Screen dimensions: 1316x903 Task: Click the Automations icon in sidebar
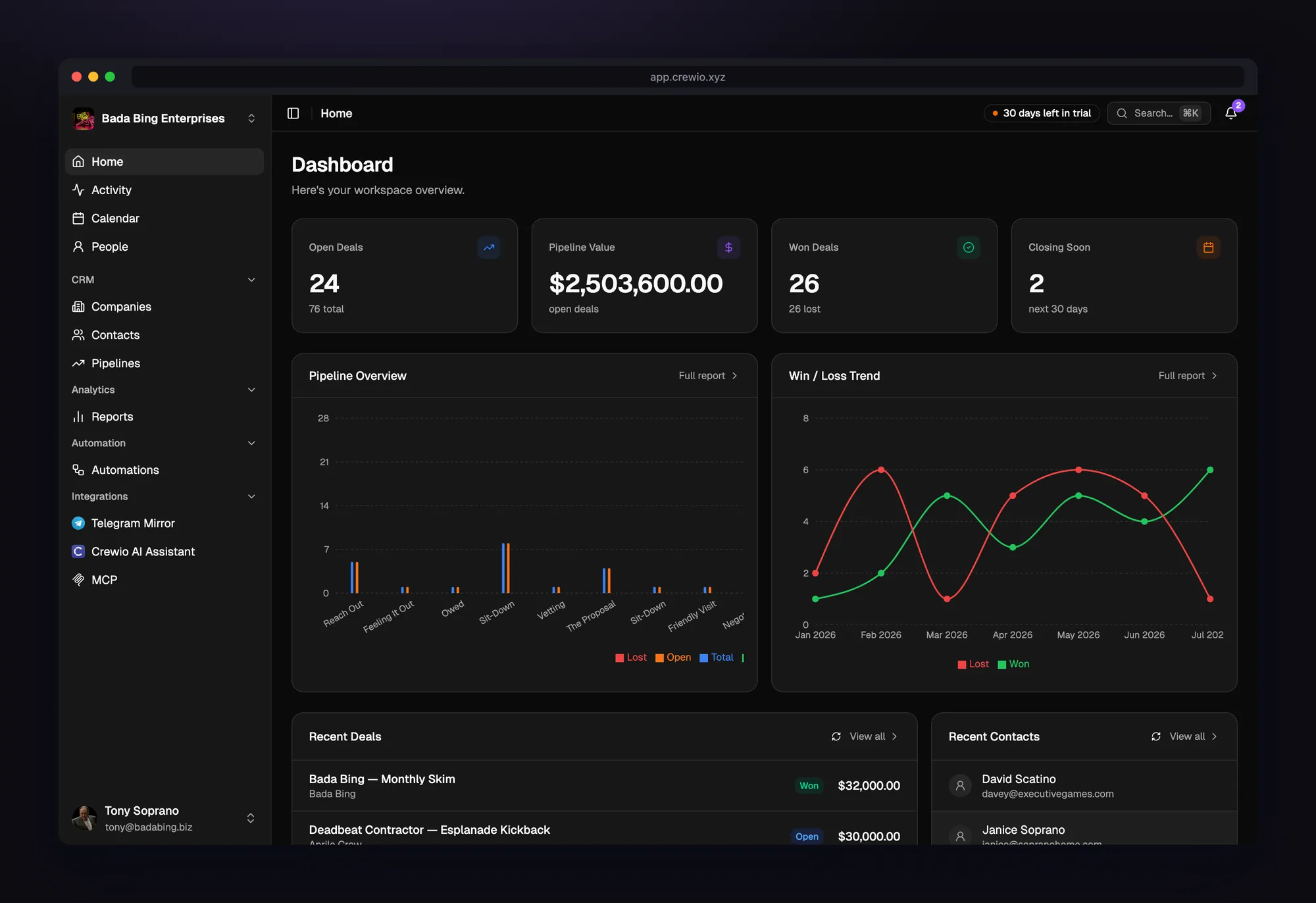78,470
